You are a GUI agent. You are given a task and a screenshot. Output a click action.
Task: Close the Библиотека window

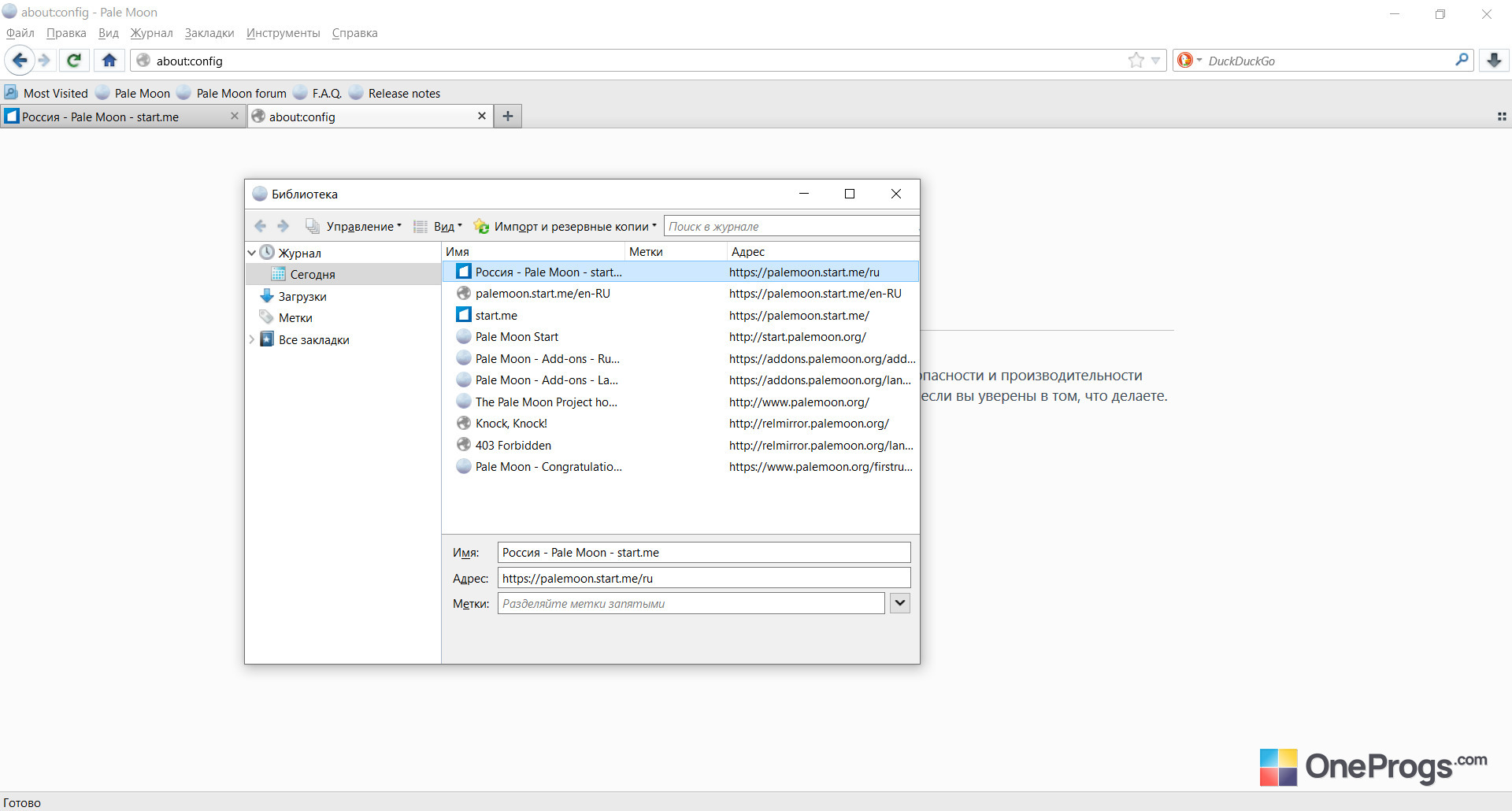(896, 194)
